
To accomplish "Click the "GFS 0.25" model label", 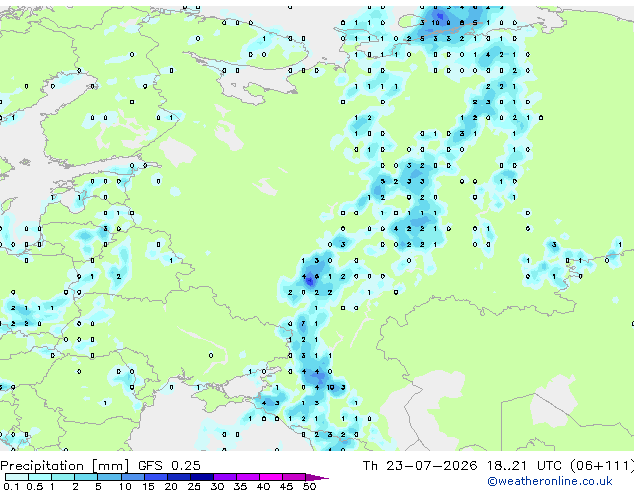I will tap(169, 466).
